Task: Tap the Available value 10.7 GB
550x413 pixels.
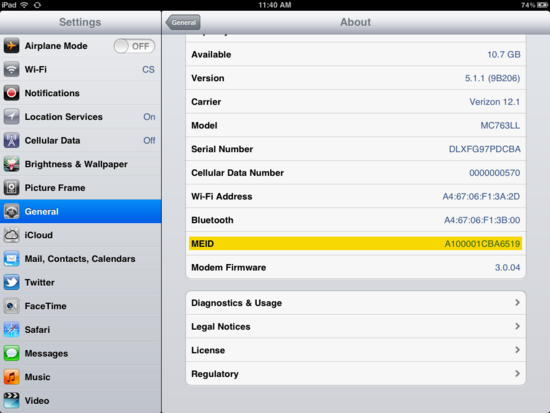Action: [x=504, y=54]
